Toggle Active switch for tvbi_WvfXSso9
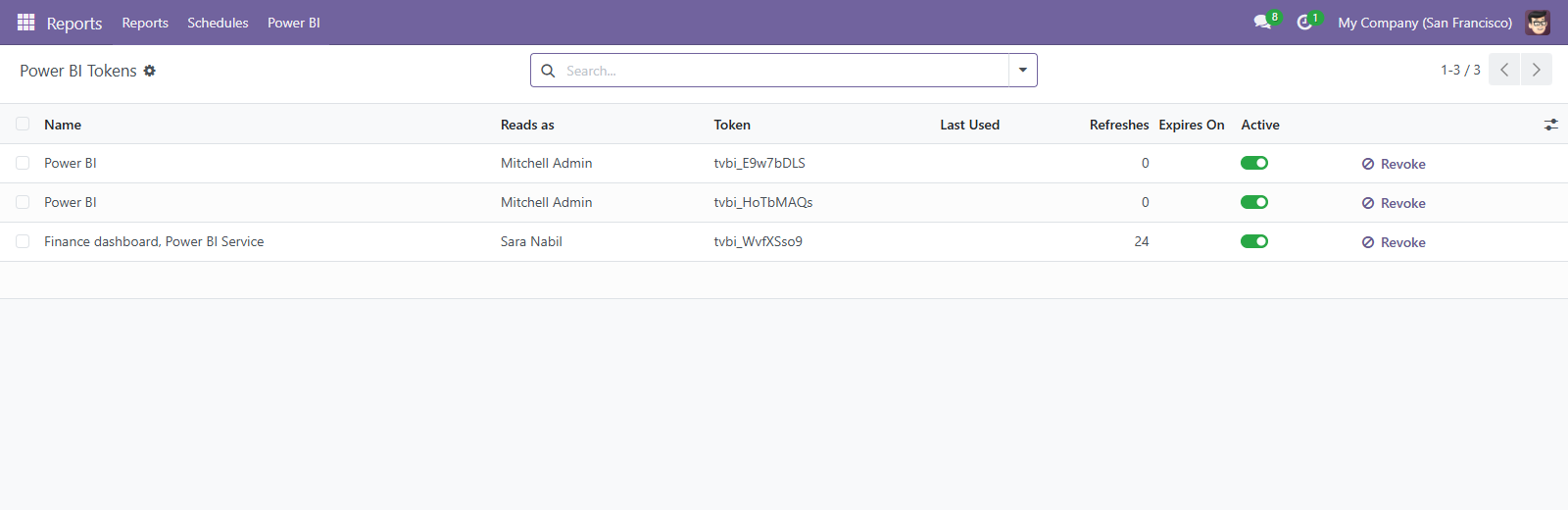Image resolution: width=1568 pixels, height=510 pixels. (1254, 241)
